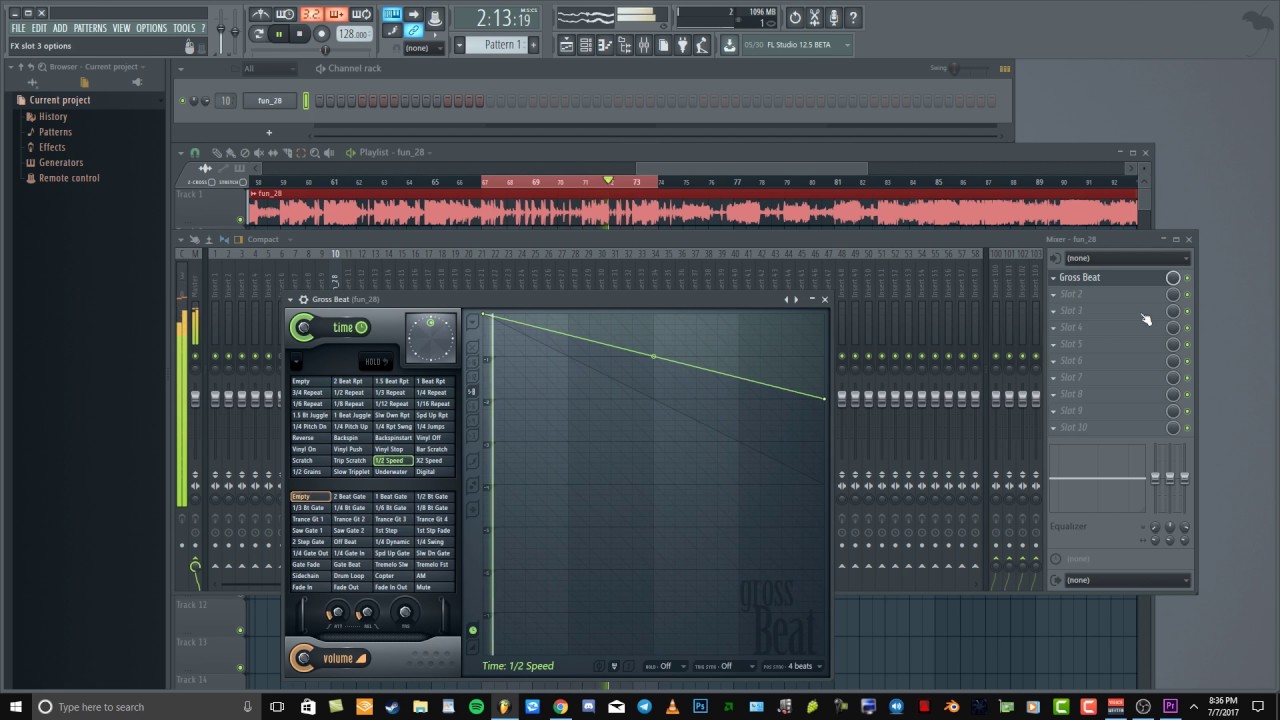Open Slot 2 effect menu arrow
Image resolution: width=1280 pixels, height=720 pixels.
(x=1053, y=295)
